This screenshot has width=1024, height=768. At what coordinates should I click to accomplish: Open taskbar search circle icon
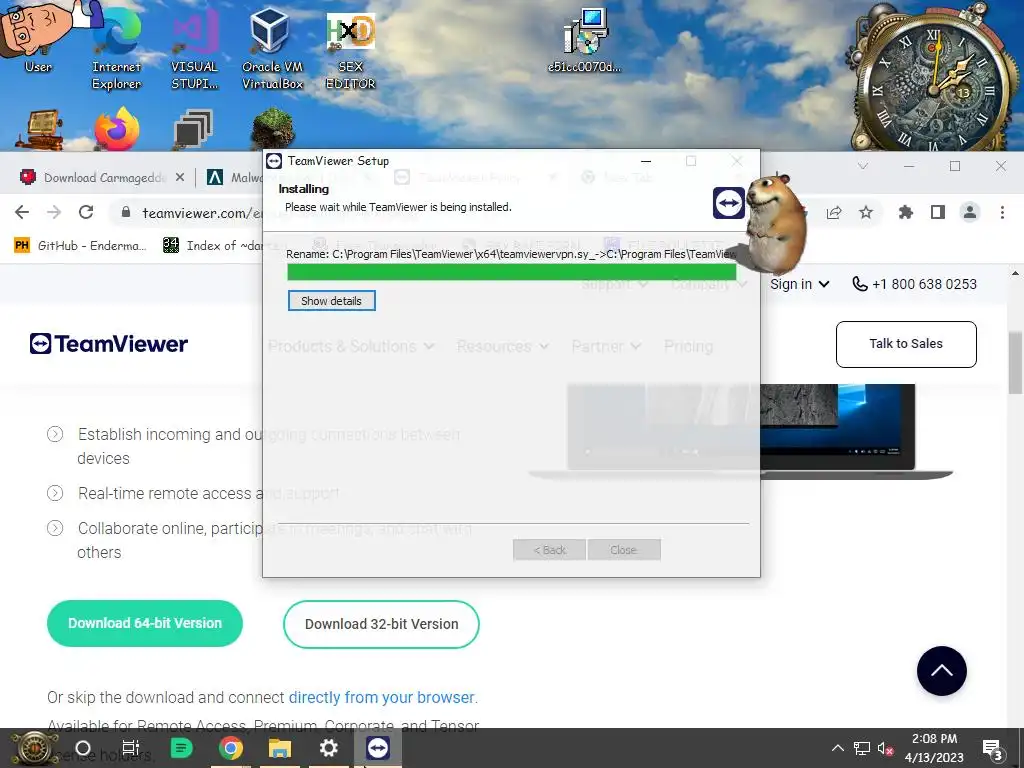(x=83, y=748)
